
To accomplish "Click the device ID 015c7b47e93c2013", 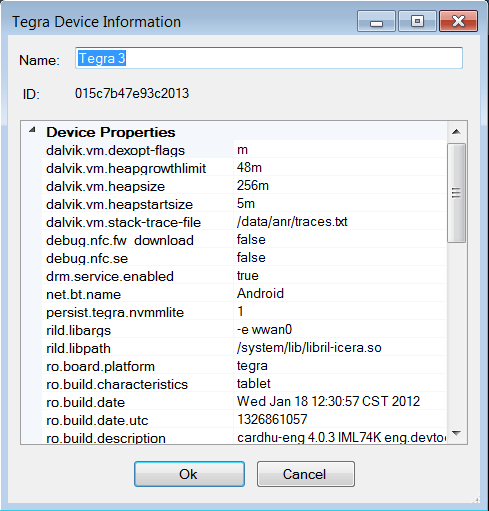I will 132,93.
